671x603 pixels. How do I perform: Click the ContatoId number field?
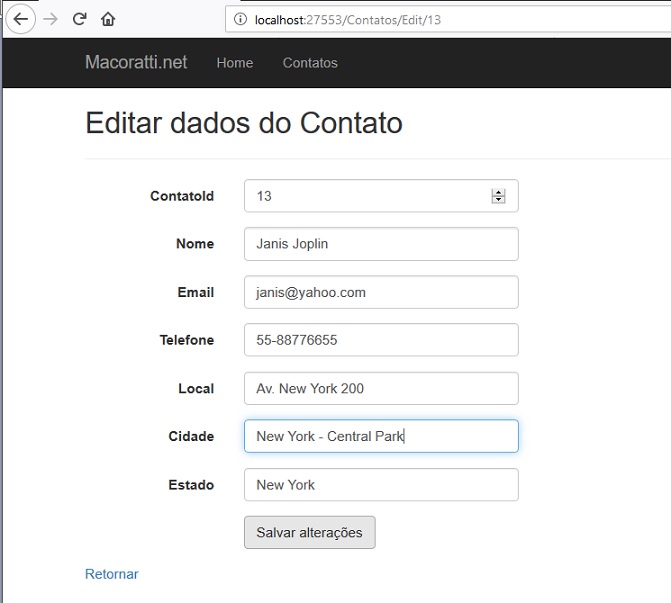pos(381,196)
